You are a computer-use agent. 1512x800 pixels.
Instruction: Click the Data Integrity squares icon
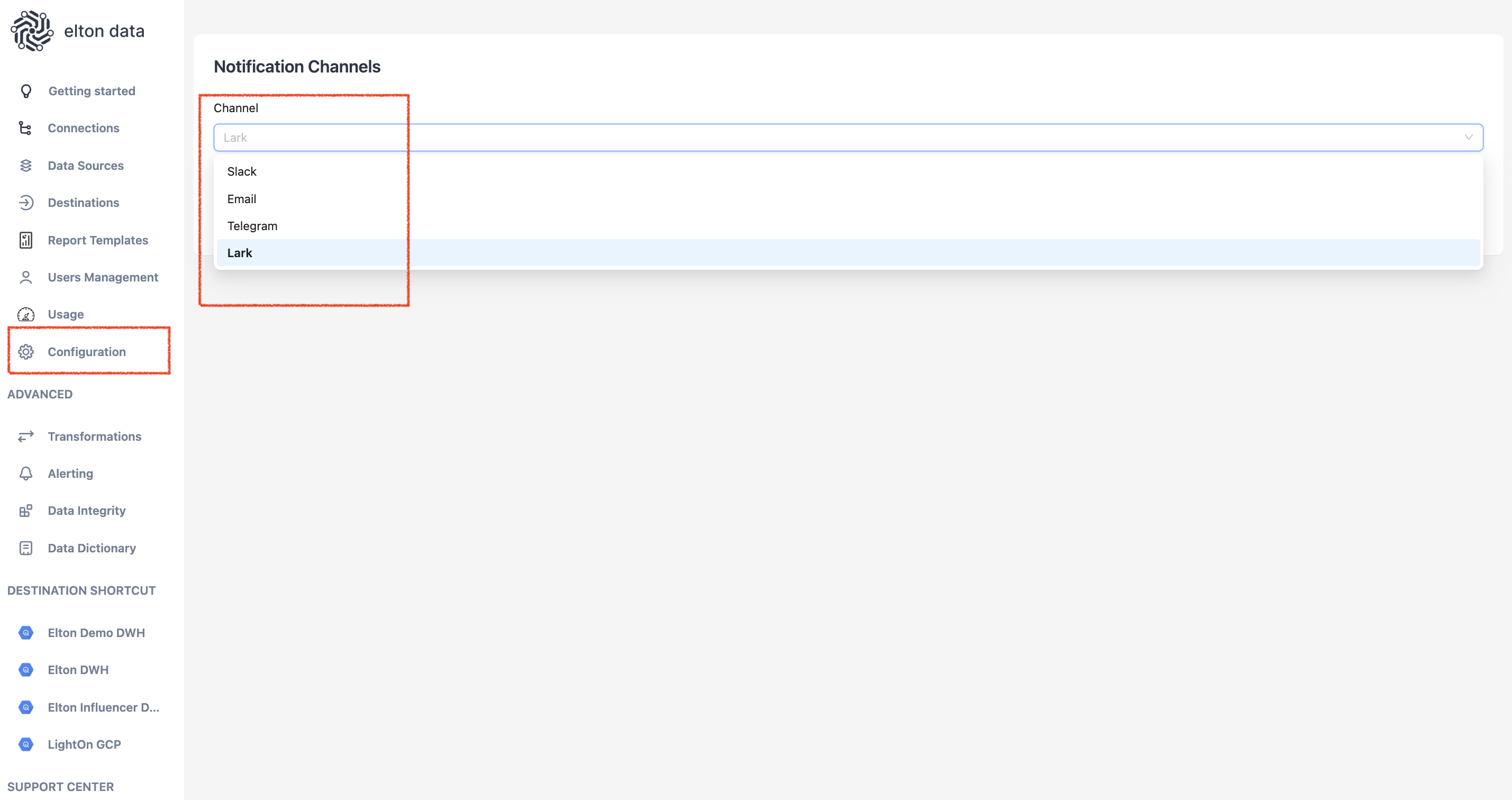coord(26,511)
